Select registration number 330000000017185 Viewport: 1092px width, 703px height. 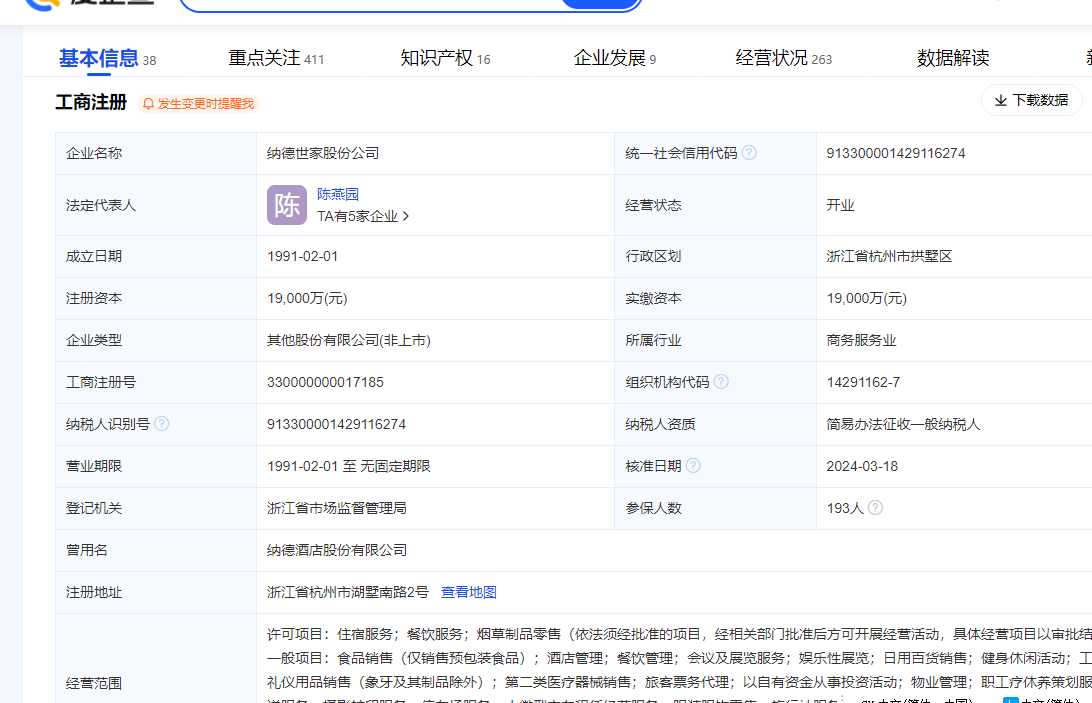pos(325,383)
